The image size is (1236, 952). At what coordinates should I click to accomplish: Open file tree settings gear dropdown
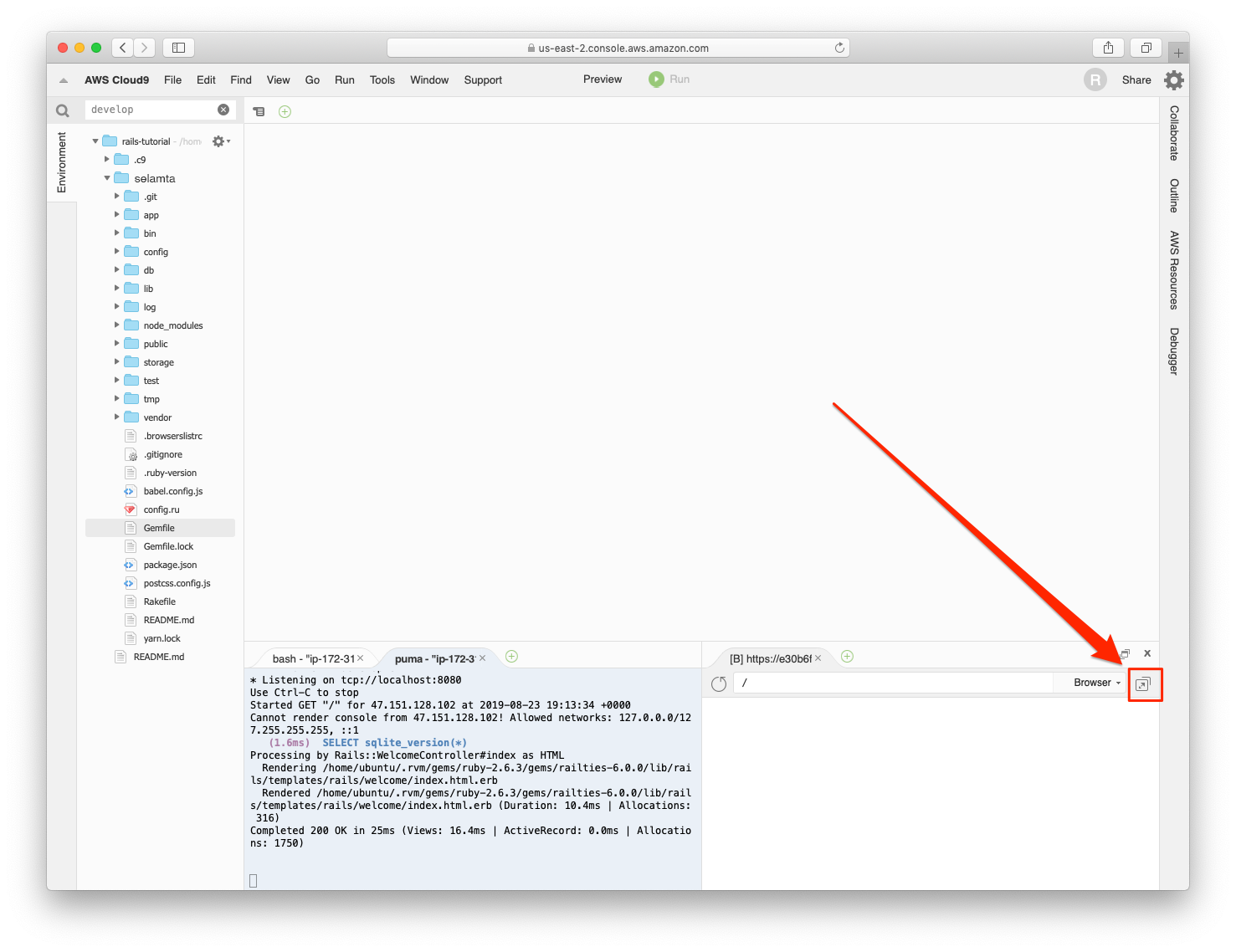(x=221, y=141)
